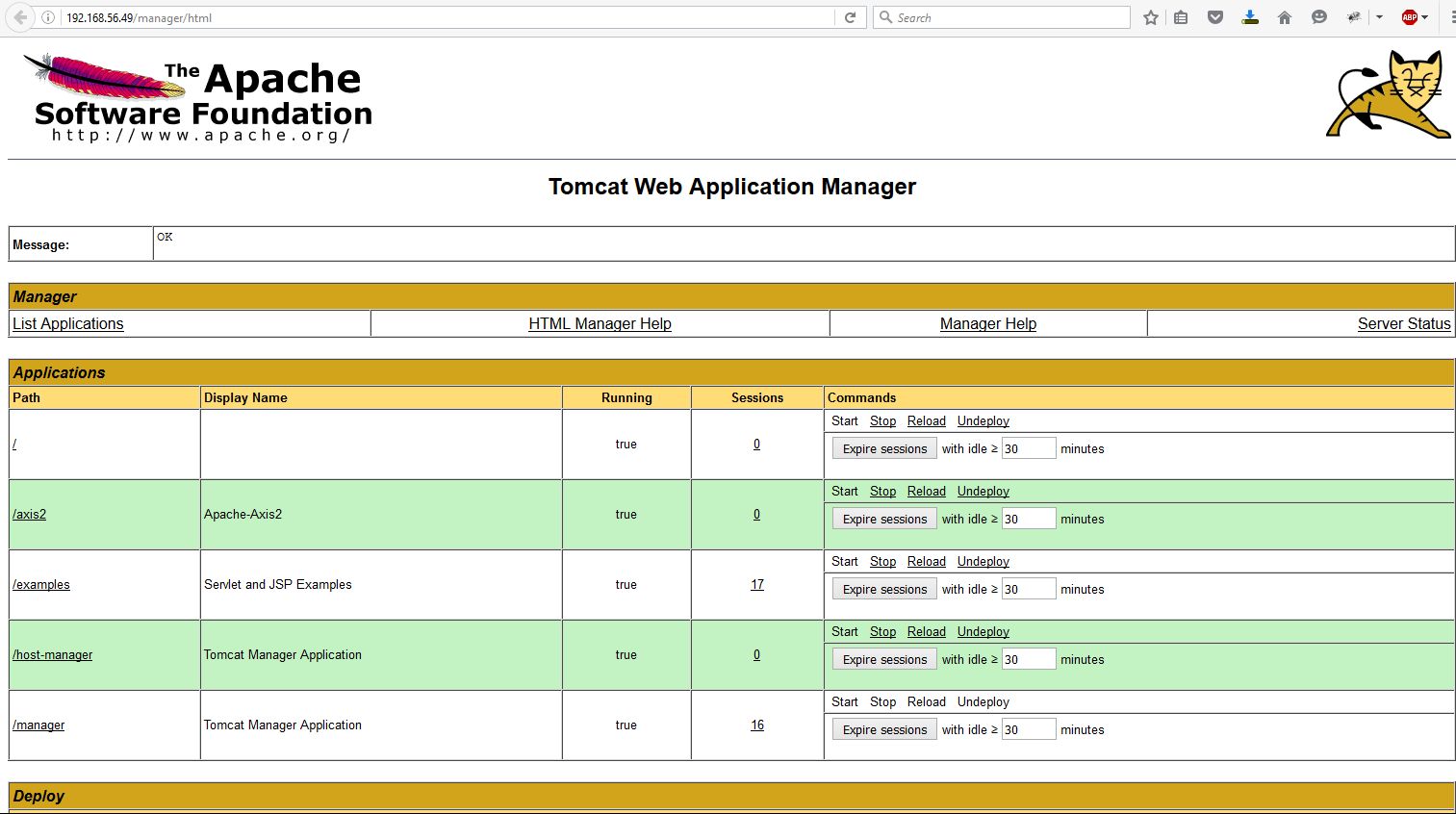Show site information icon in address bar
Viewport: 1456px width, 814px height.
[48, 17]
